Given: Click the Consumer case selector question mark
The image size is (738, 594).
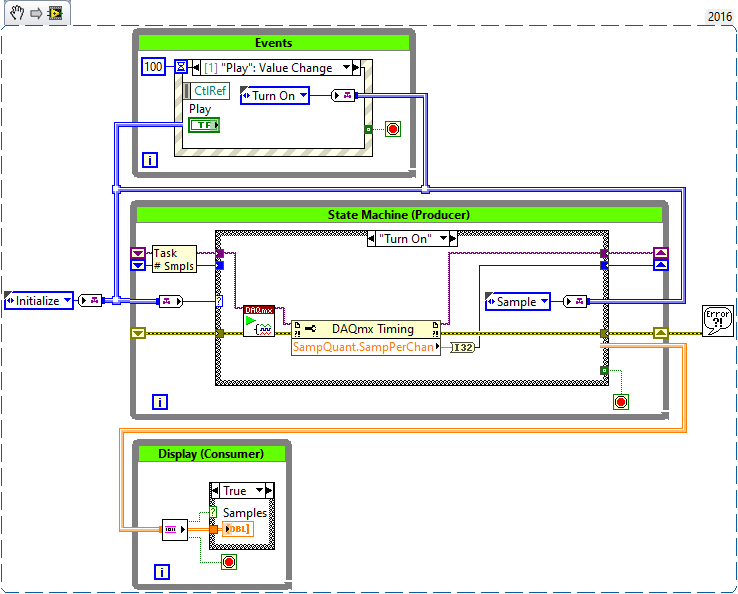Looking at the screenshot, I should [x=213, y=512].
